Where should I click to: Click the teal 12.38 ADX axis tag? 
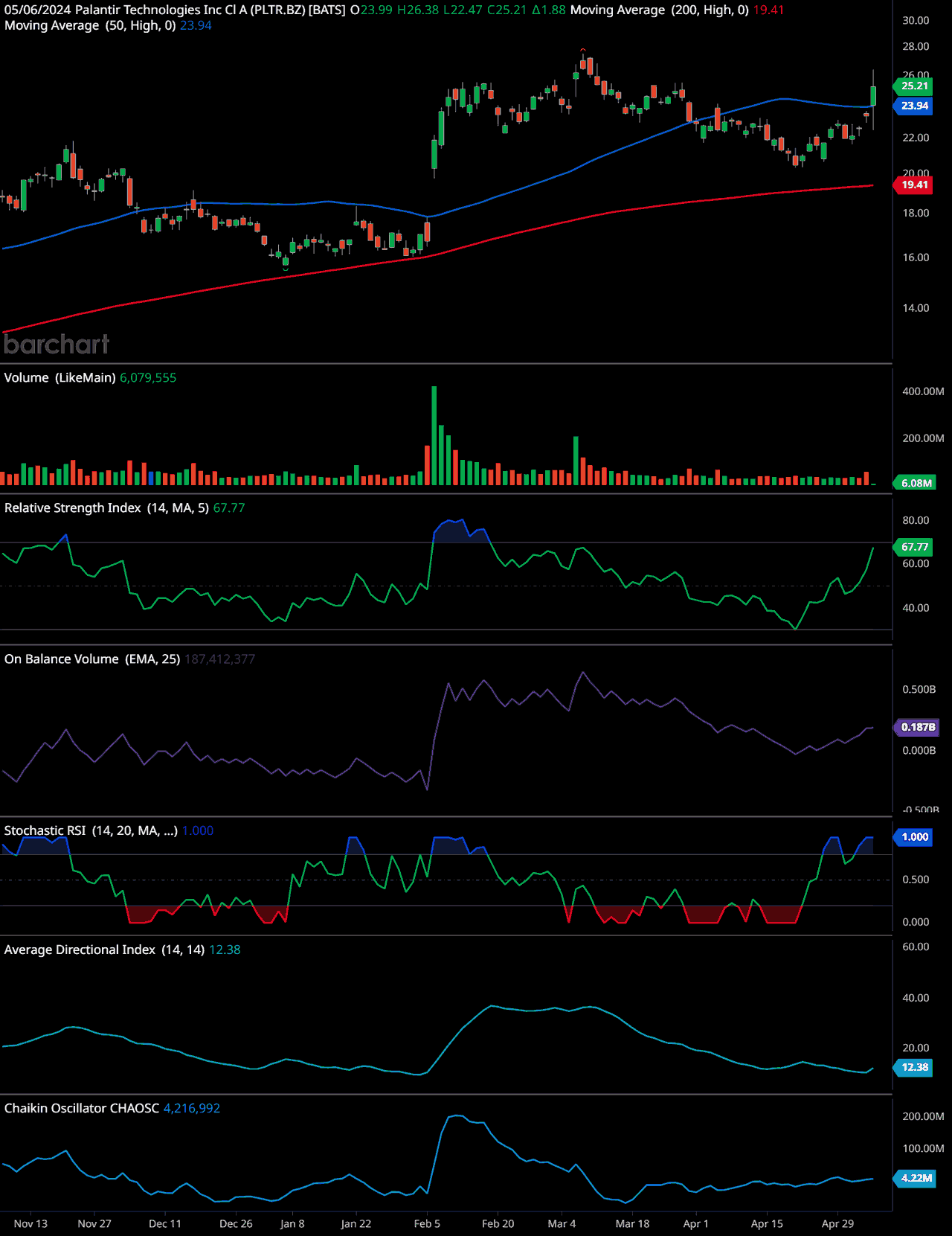point(914,1067)
